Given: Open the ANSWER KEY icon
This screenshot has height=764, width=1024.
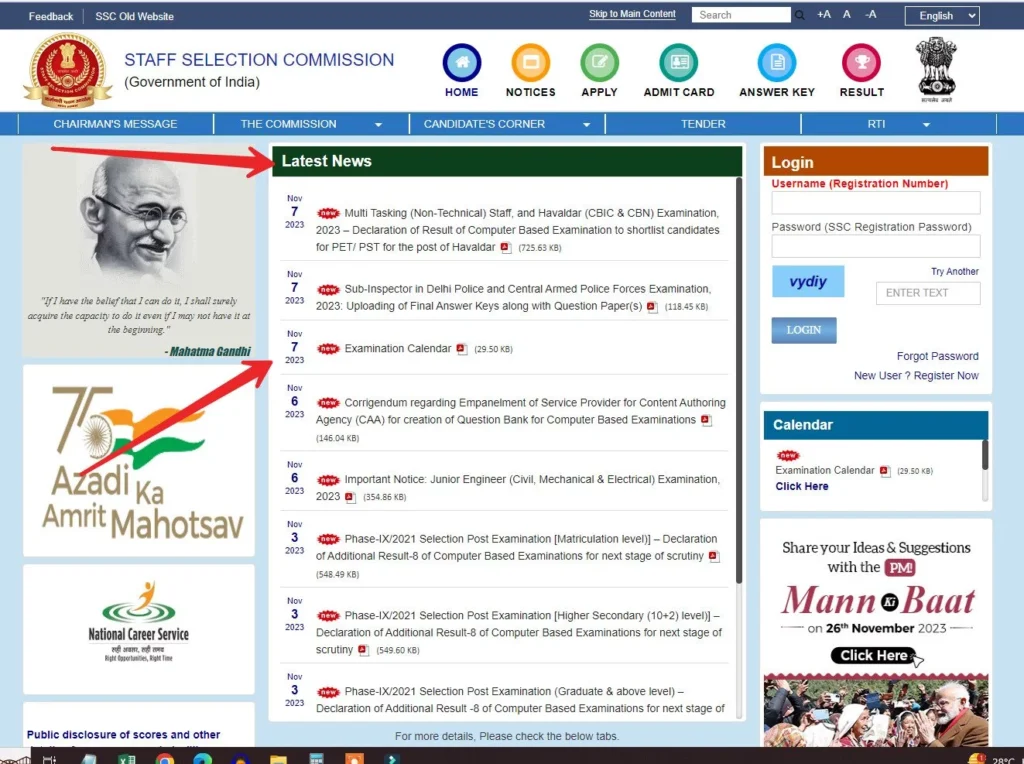Looking at the screenshot, I should [776, 63].
